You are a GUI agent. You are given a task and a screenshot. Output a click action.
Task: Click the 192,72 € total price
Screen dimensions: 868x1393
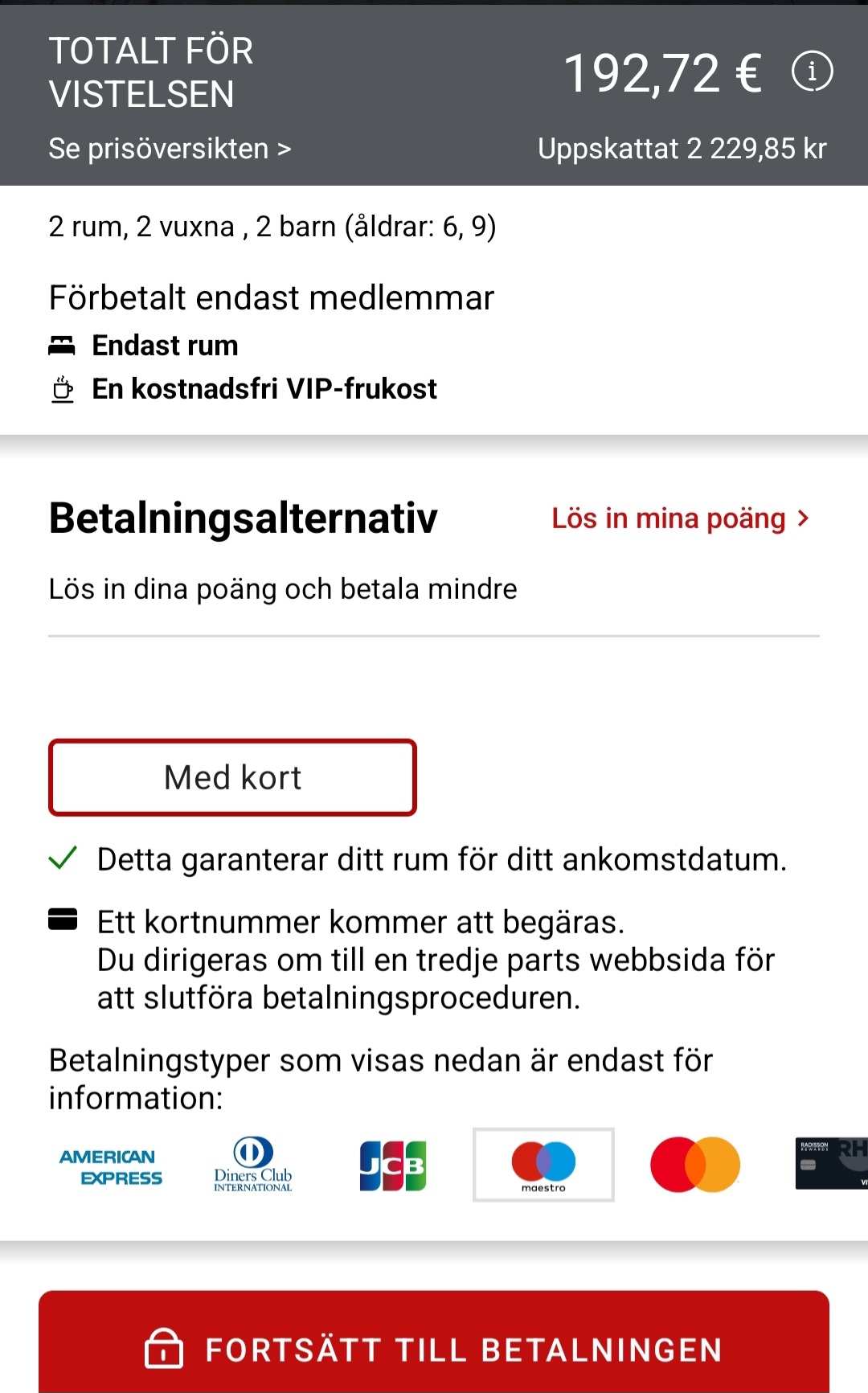click(663, 73)
